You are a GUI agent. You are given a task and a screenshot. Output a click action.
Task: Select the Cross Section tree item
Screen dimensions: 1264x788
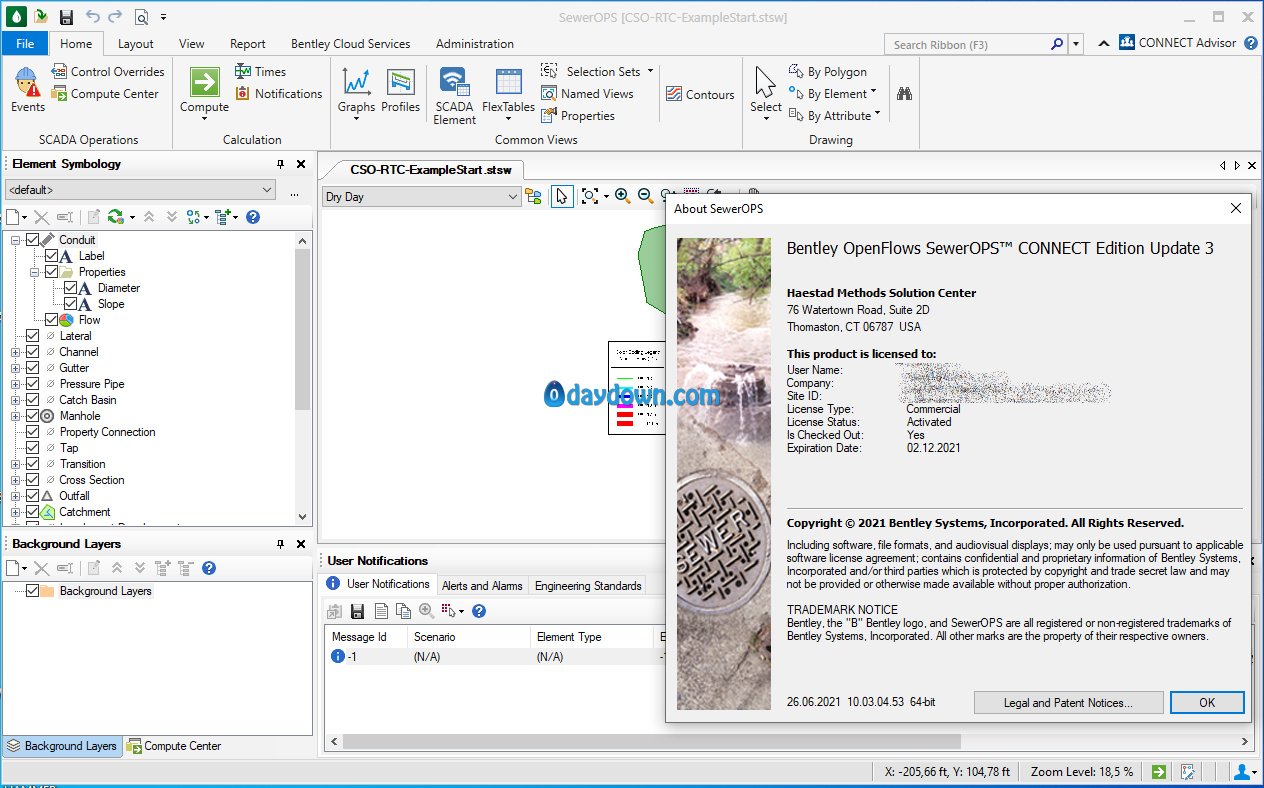click(91, 480)
